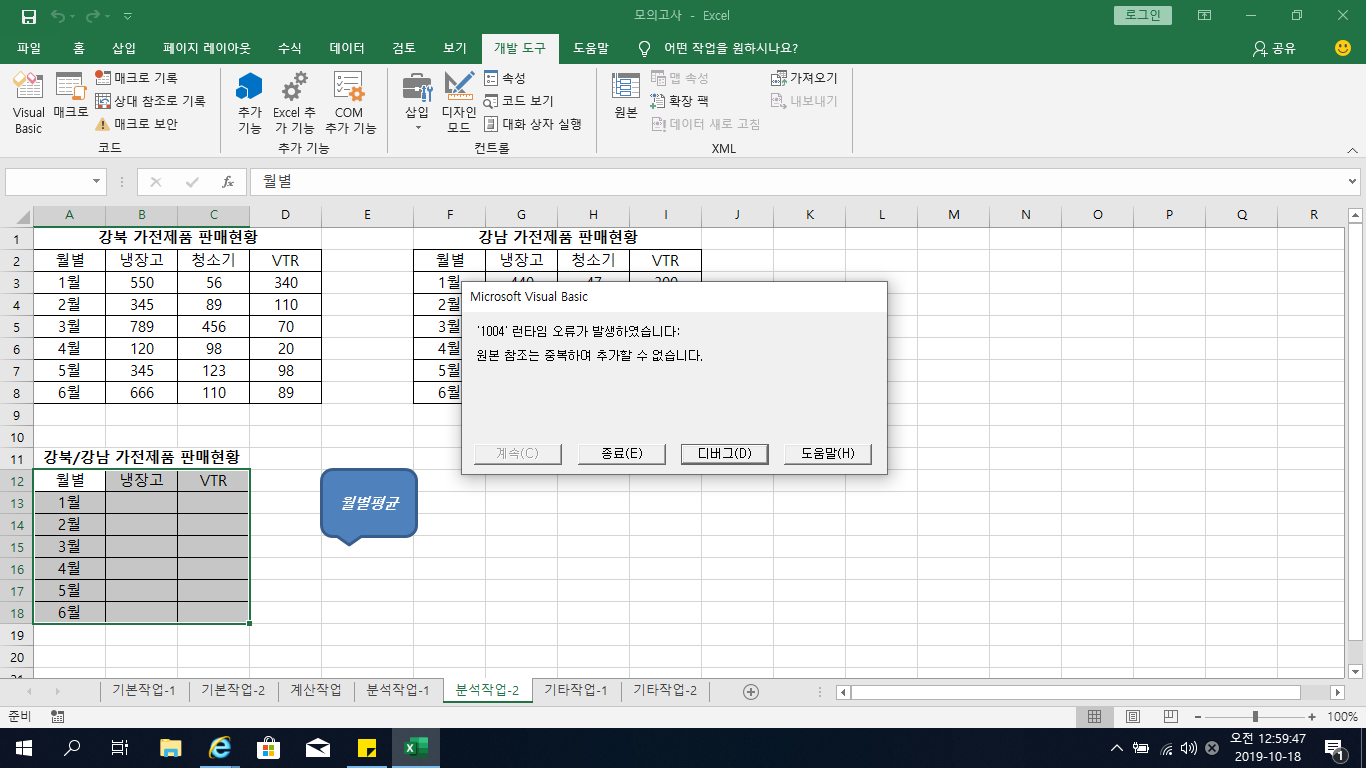The width and height of the screenshot is (1366, 768).
Task: Expand quick access toolbar customization arrow
Action: point(127,16)
